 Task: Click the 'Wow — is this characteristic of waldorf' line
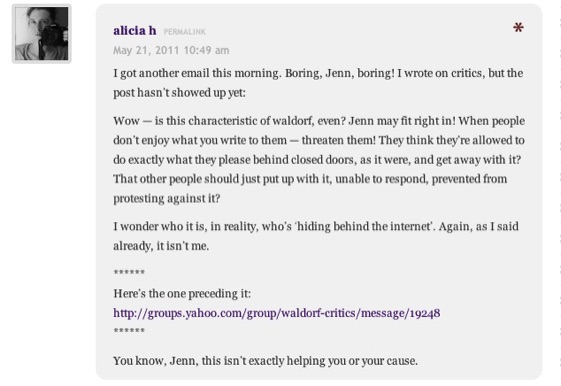(x=319, y=121)
